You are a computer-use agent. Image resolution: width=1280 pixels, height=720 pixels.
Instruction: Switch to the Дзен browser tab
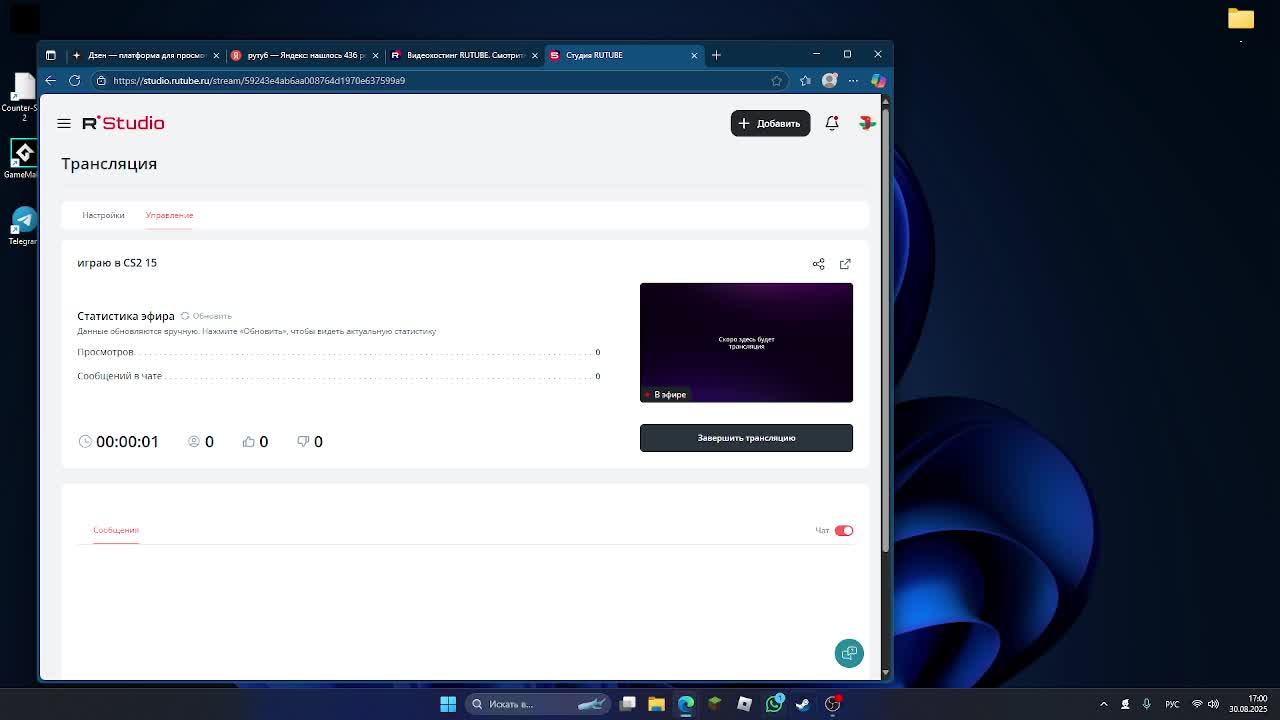(145, 55)
